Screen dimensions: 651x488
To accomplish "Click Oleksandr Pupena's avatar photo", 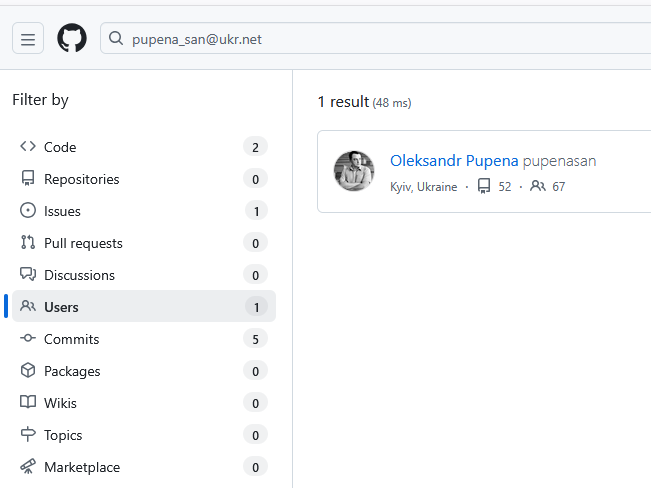I will (x=354, y=171).
